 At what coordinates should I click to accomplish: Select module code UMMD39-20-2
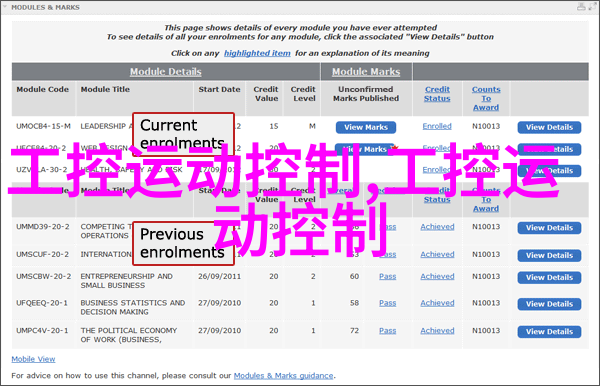(42, 227)
